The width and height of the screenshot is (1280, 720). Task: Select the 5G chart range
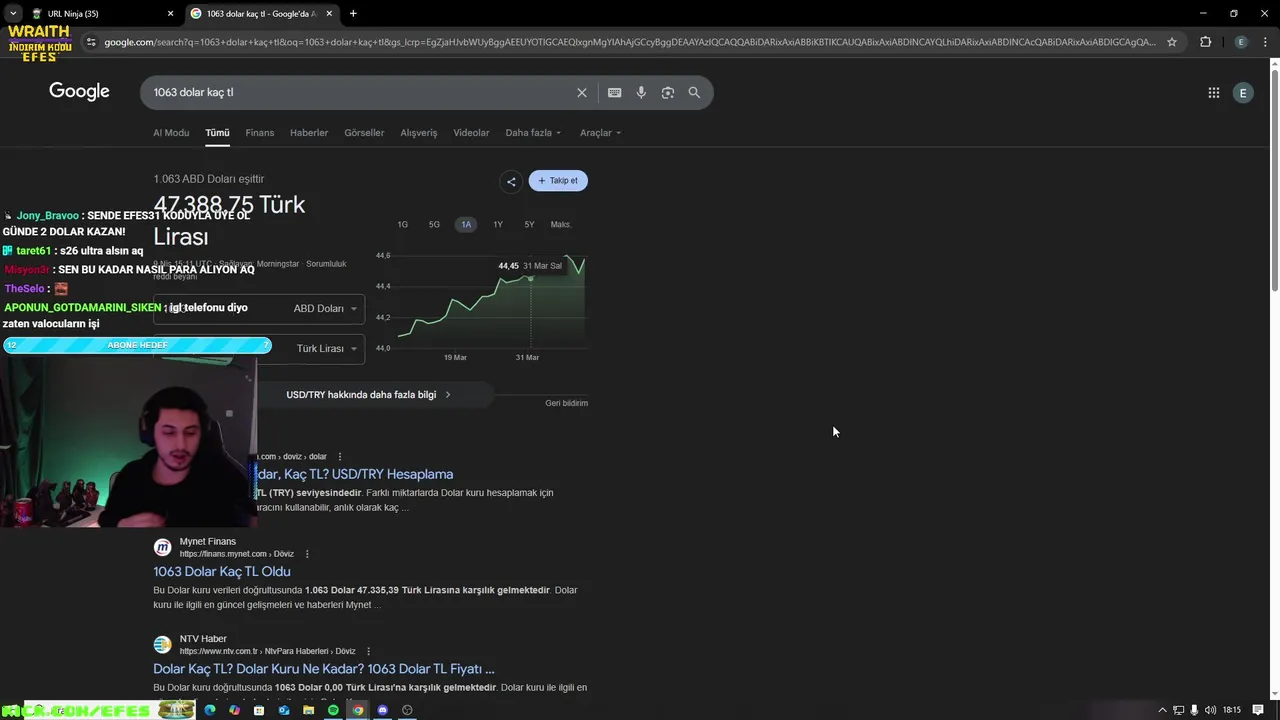[434, 225]
